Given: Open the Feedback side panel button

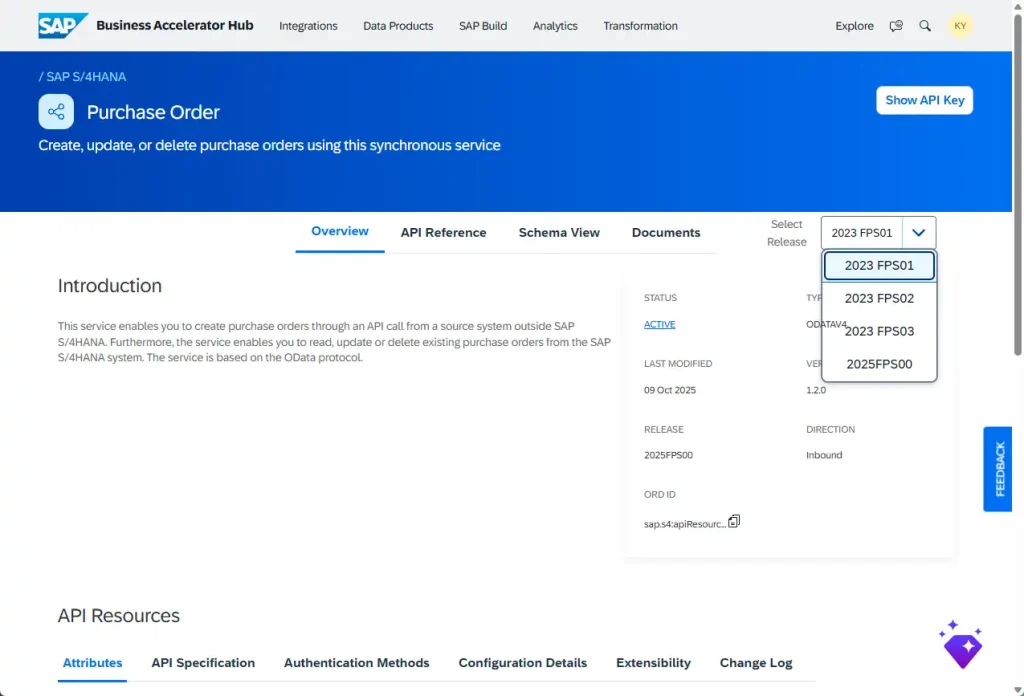Looking at the screenshot, I should tap(998, 469).
